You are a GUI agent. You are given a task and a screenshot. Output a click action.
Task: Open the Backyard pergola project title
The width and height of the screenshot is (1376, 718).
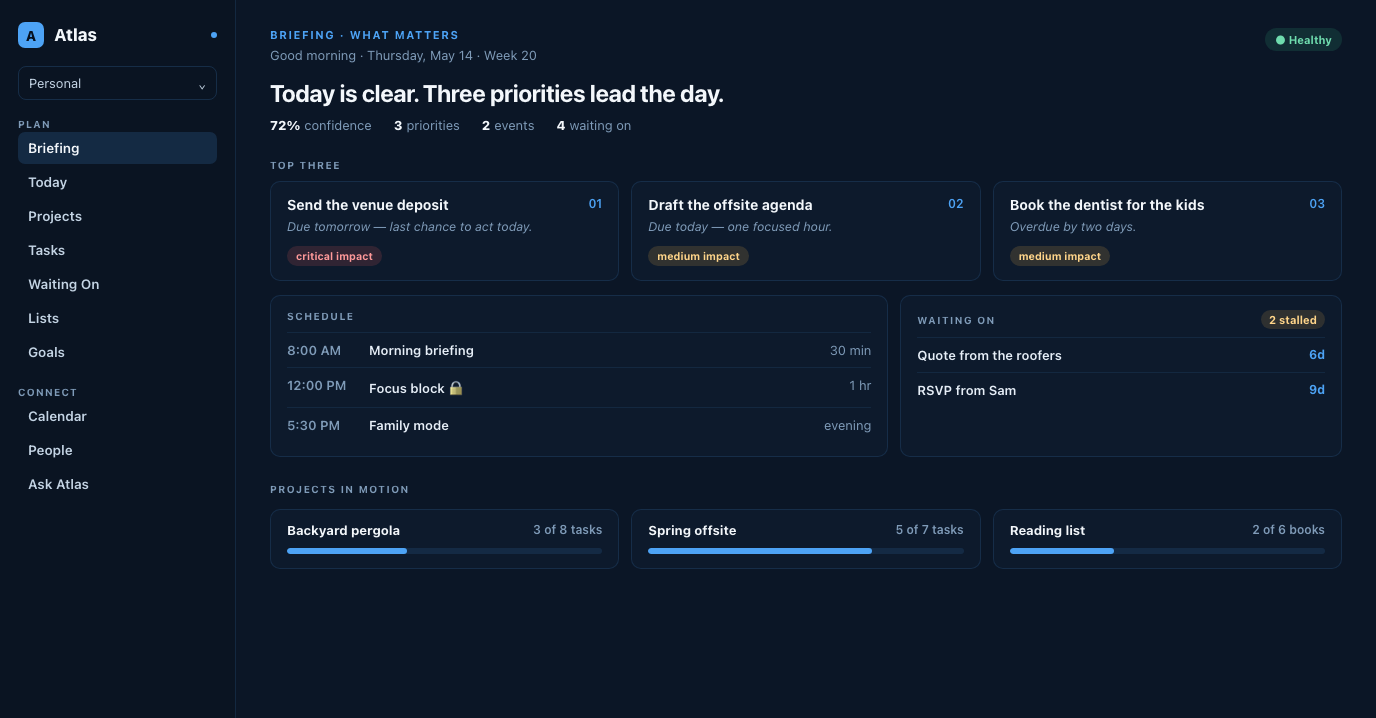coord(343,530)
